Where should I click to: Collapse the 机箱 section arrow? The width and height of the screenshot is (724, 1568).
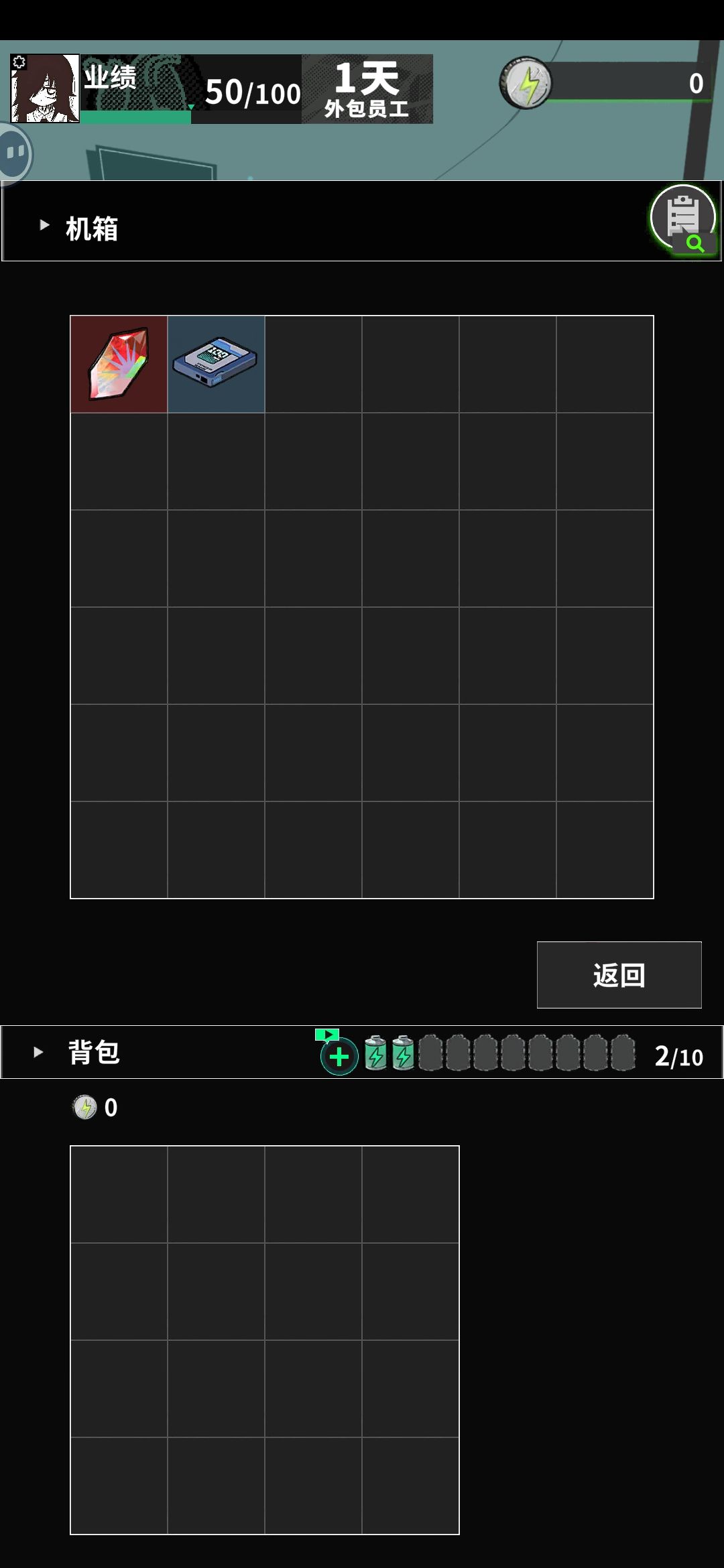pos(44,225)
